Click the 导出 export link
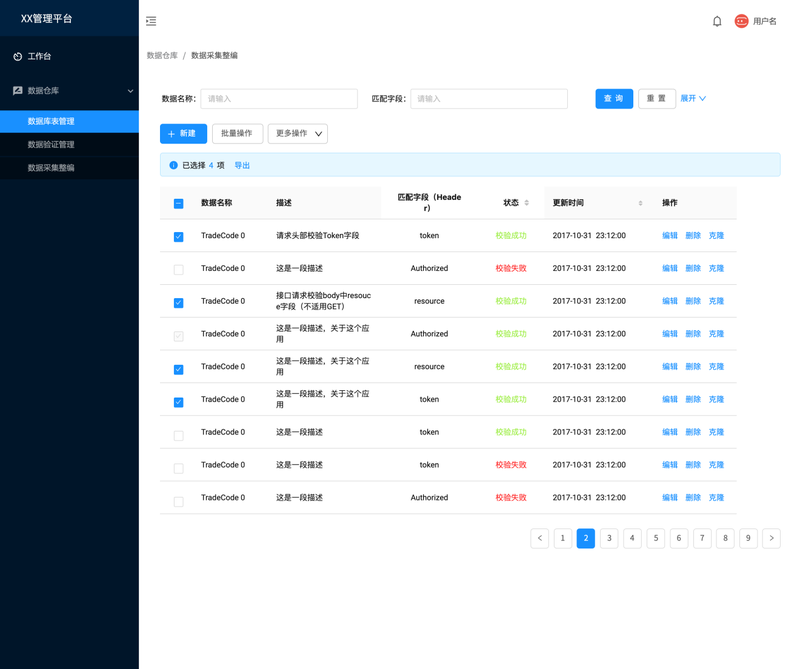The width and height of the screenshot is (800, 669). (x=242, y=166)
